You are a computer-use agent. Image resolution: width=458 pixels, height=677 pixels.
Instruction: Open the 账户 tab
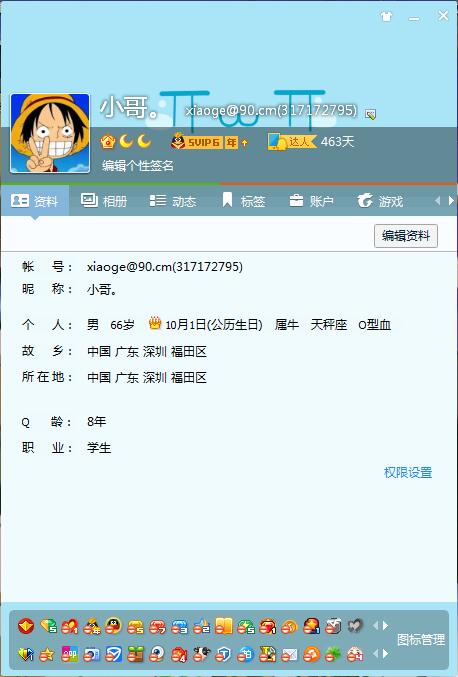[311, 201]
